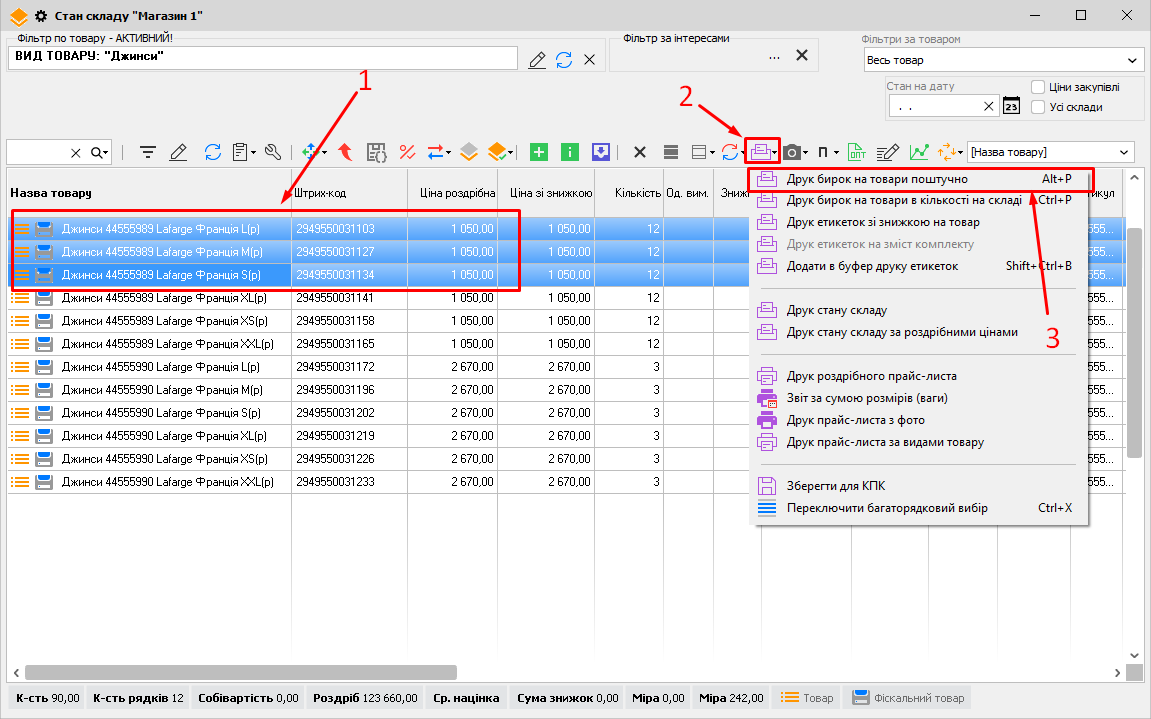The height and width of the screenshot is (719, 1151).
Task: Choose 'Друк прайс-листа з фото' menu item
Action: point(855,420)
